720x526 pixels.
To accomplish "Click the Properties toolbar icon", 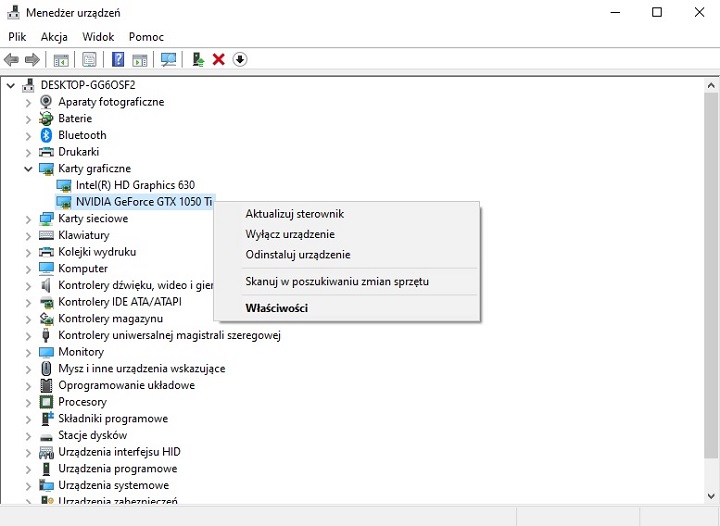I will tap(90, 60).
